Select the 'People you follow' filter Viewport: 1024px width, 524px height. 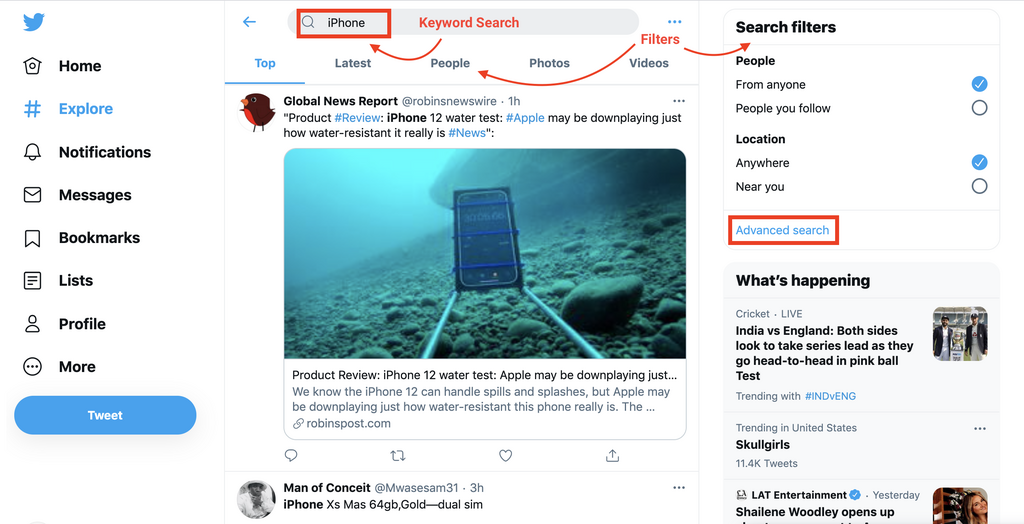(979, 108)
